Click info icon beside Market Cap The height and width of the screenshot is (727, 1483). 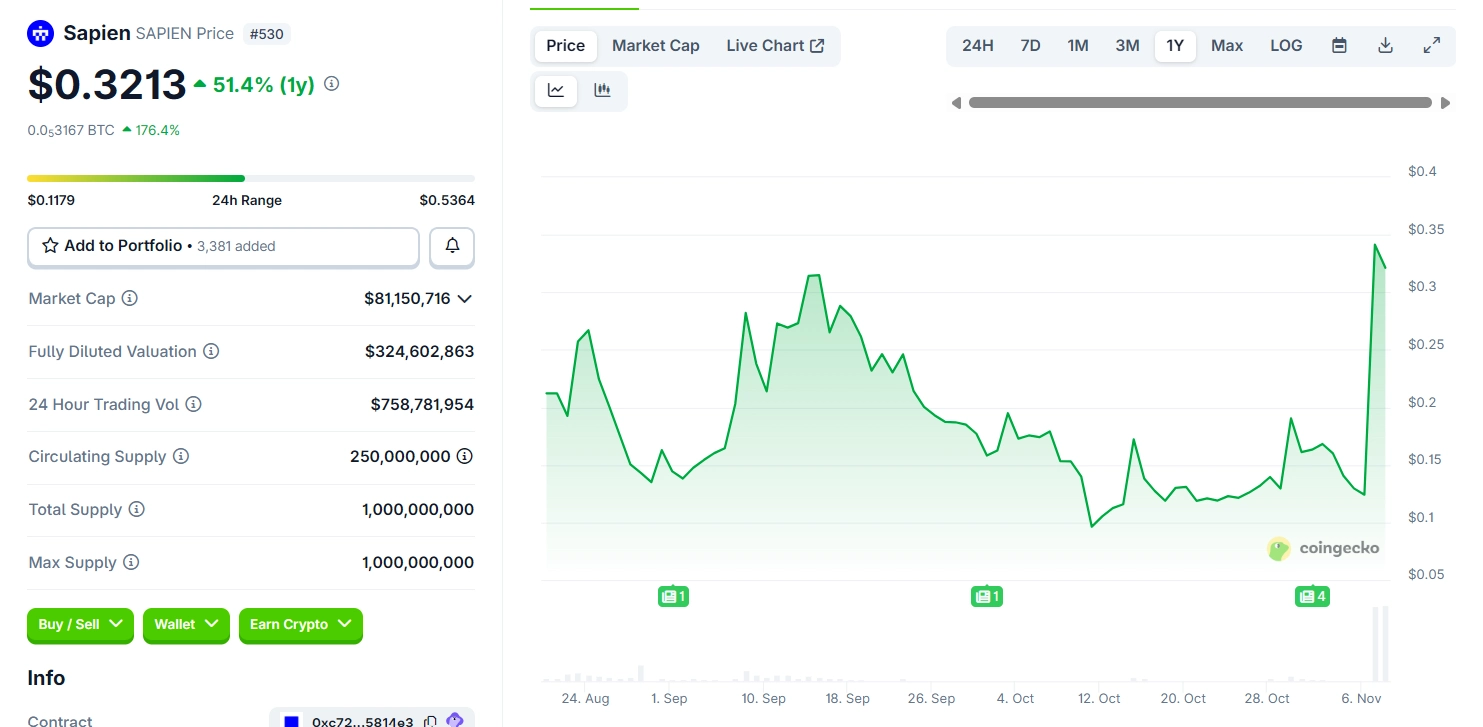(x=130, y=298)
